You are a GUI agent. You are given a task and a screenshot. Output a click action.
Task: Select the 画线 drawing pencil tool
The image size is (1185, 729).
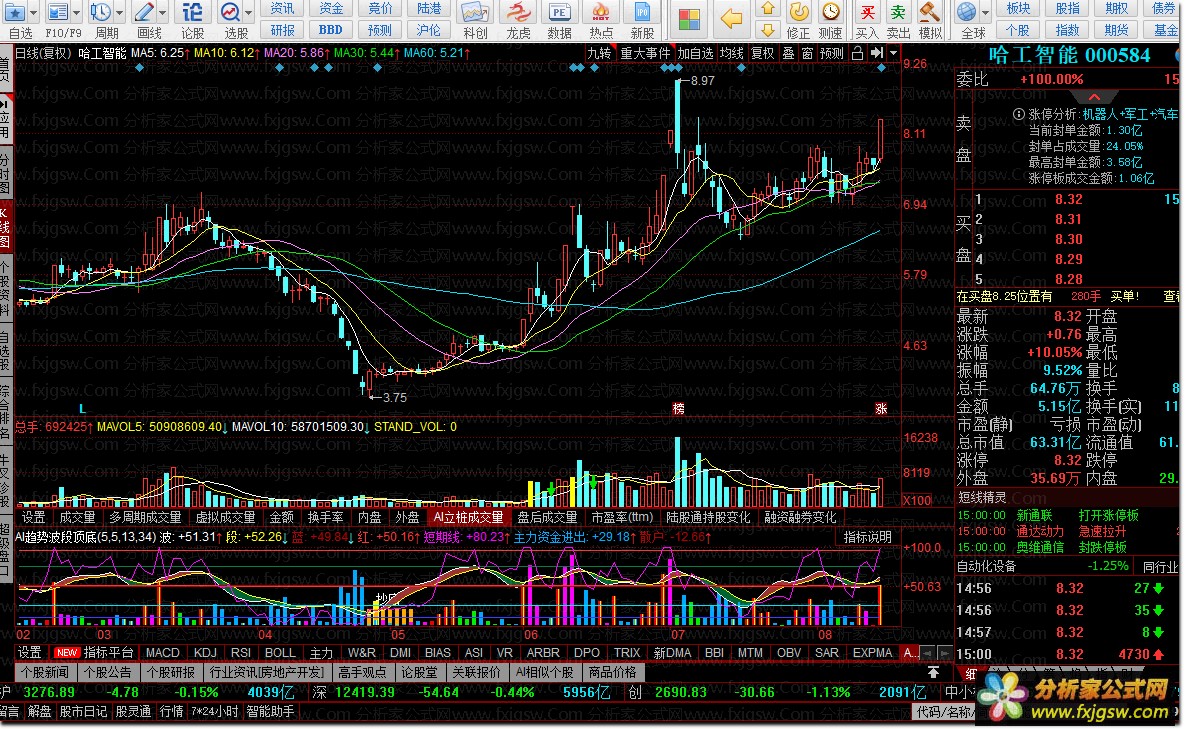coord(144,12)
